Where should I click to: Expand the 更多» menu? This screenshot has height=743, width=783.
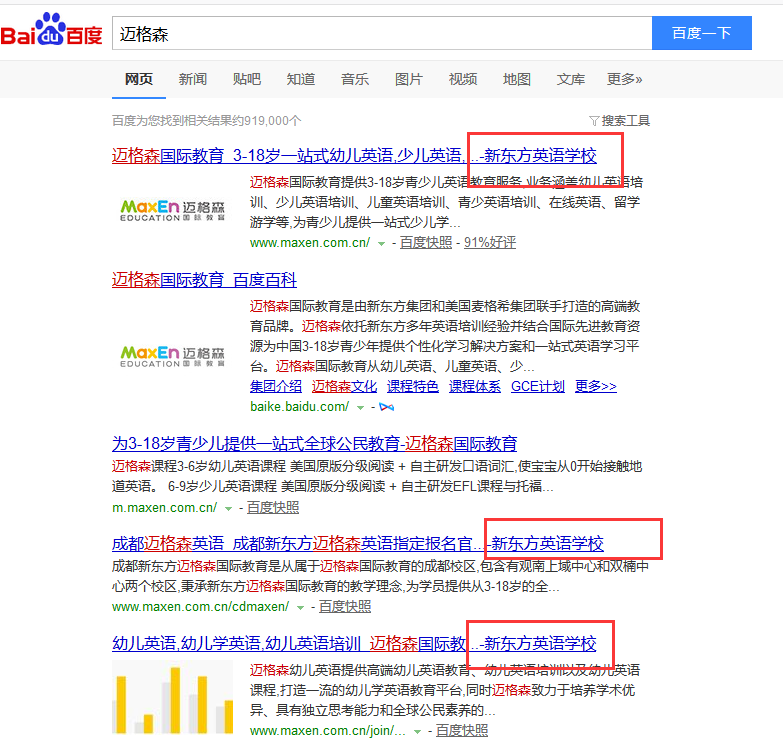[624, 79]
